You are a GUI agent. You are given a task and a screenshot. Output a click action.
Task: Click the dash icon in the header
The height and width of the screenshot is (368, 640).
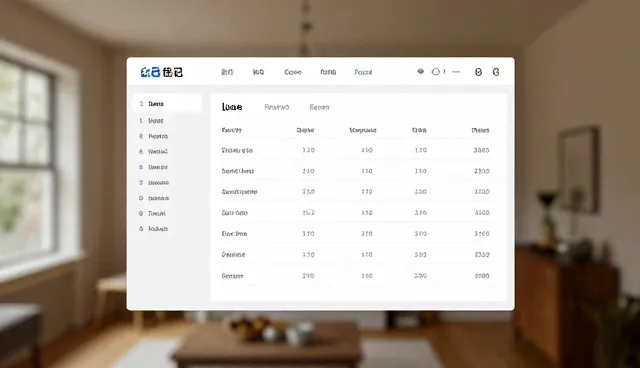456,72
